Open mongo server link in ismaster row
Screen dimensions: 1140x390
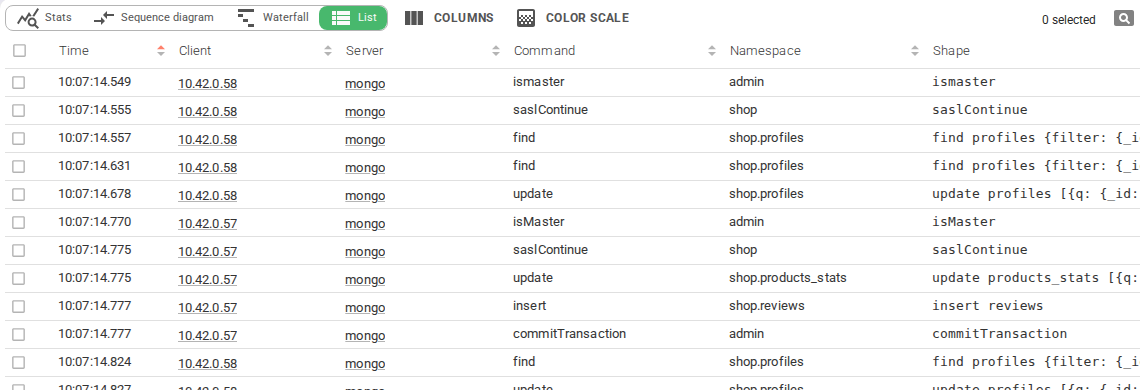coord(365,83)
